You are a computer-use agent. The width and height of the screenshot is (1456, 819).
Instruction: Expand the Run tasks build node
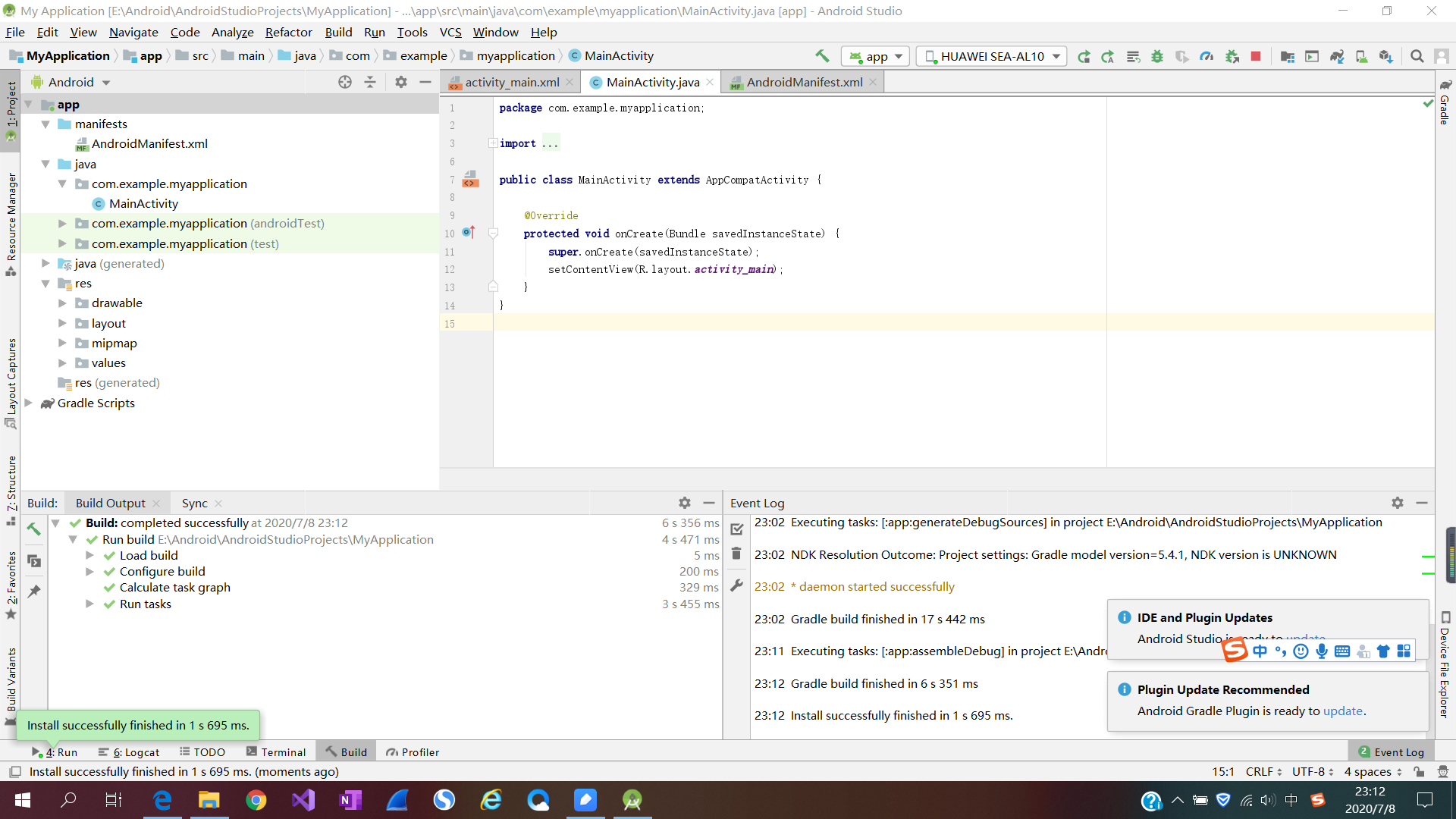point(89,604)
